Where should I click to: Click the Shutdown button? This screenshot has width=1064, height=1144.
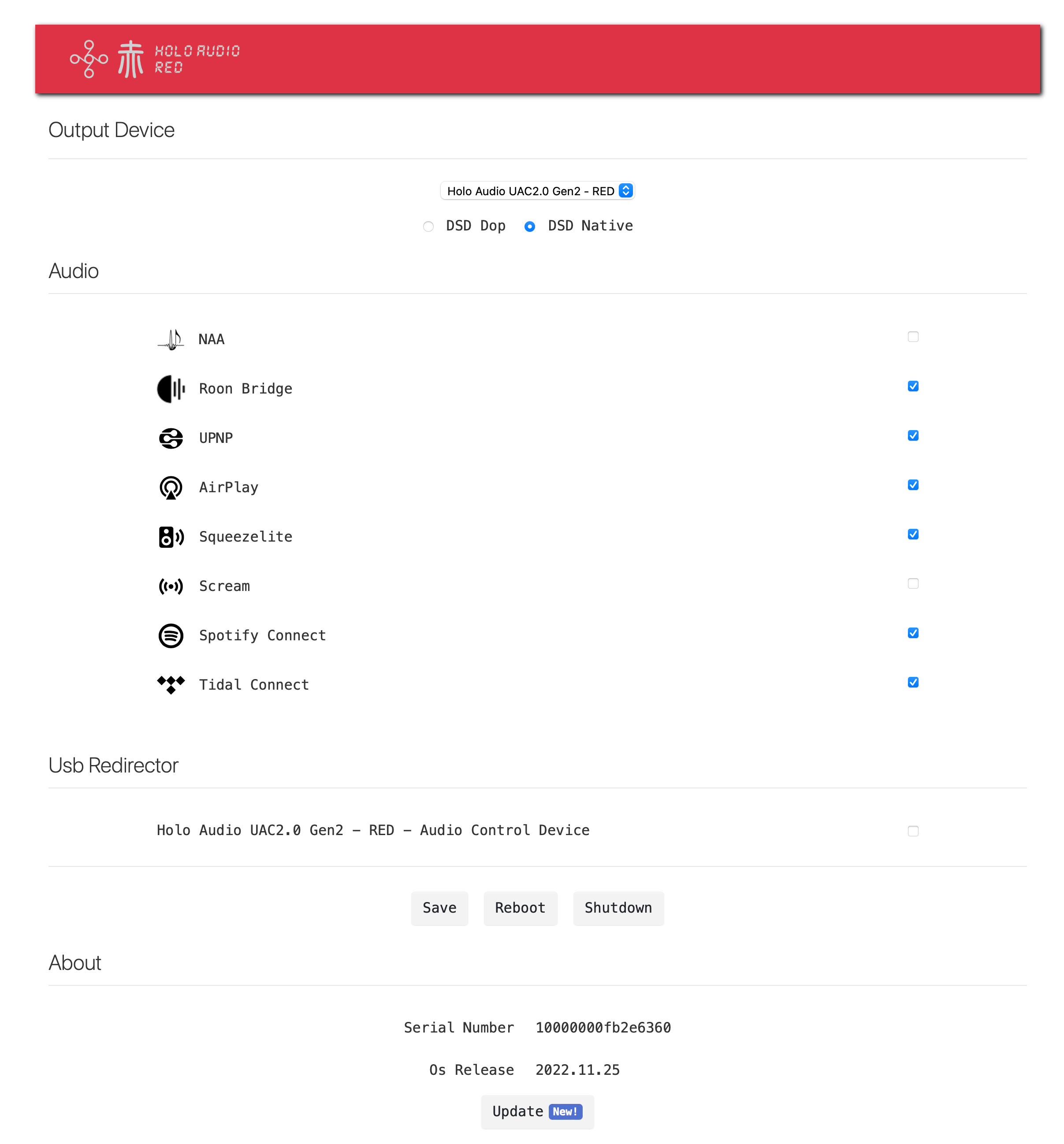(618, 908)
